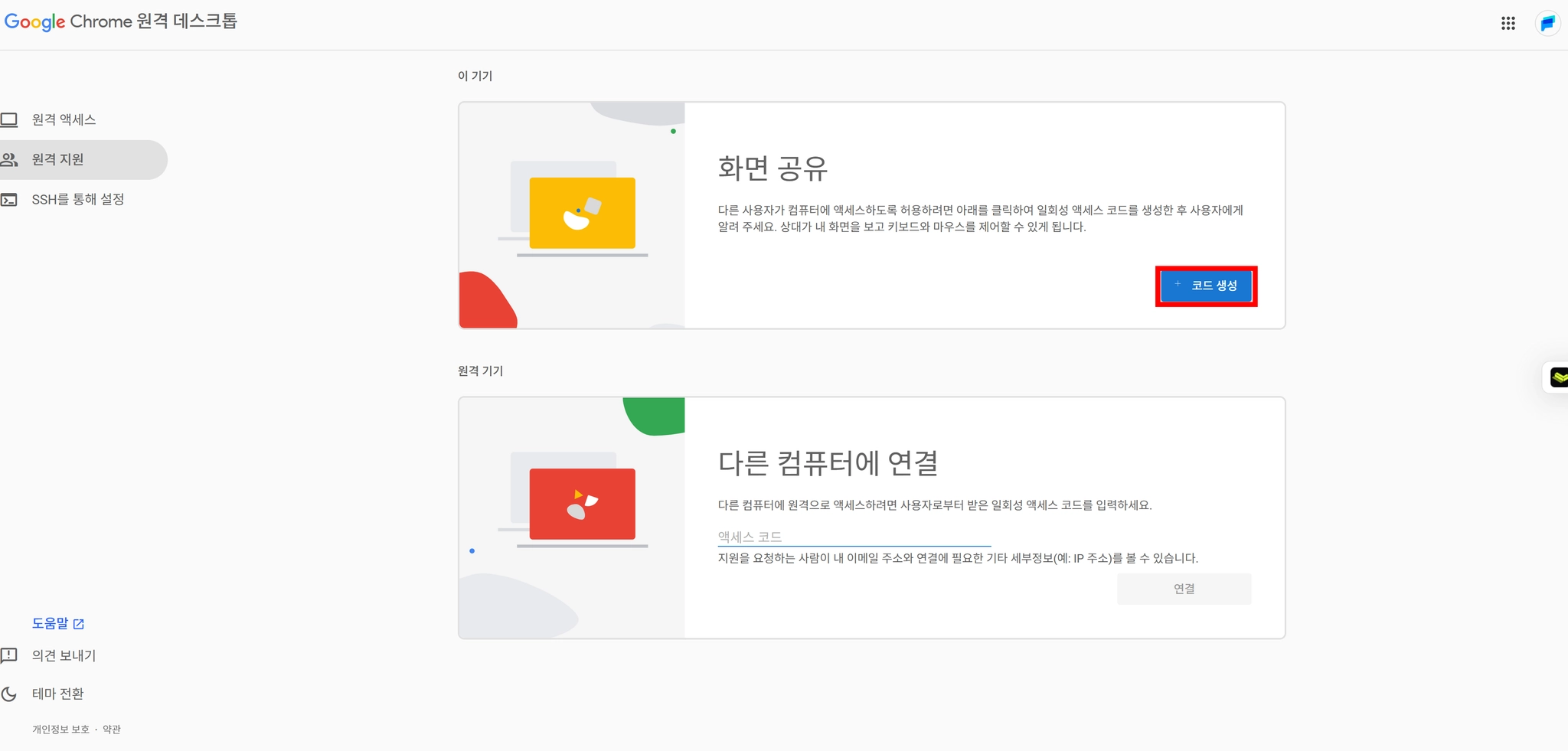Select the 원격 지원 sidebar item
This screenshot has height=751, width=1568.
point(83,159)
